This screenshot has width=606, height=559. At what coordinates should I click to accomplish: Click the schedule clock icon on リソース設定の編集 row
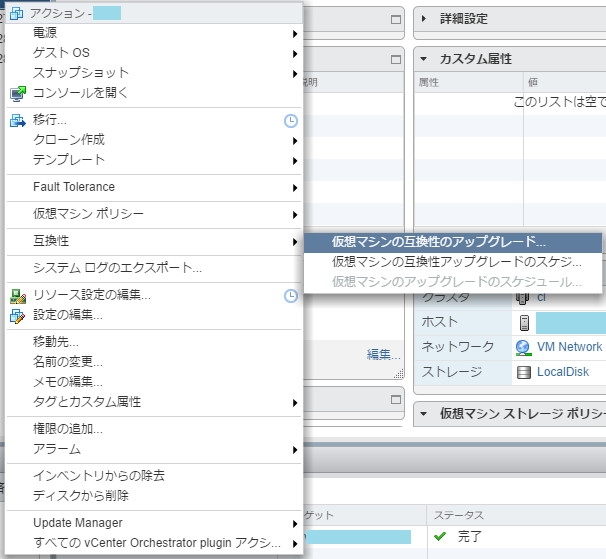pyautogui.click(x=291, y=296)
